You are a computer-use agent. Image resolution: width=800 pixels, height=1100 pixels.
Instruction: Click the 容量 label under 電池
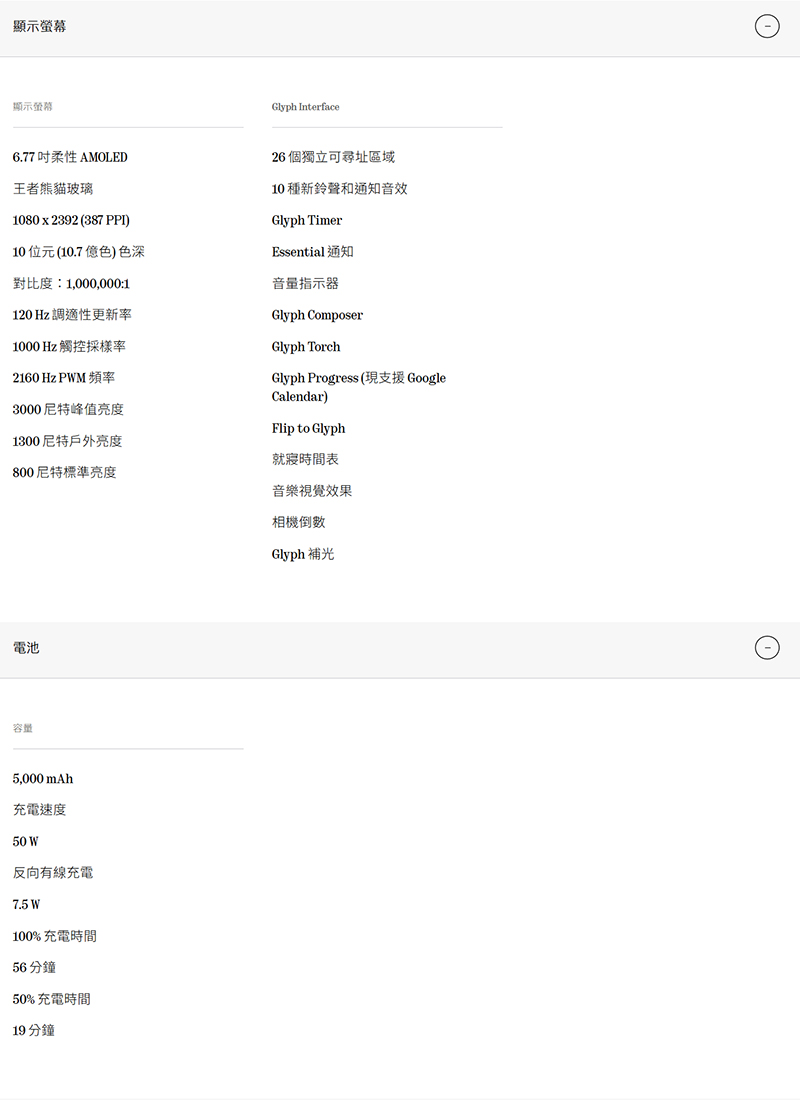pyautogui.click(x=22, y=728)
